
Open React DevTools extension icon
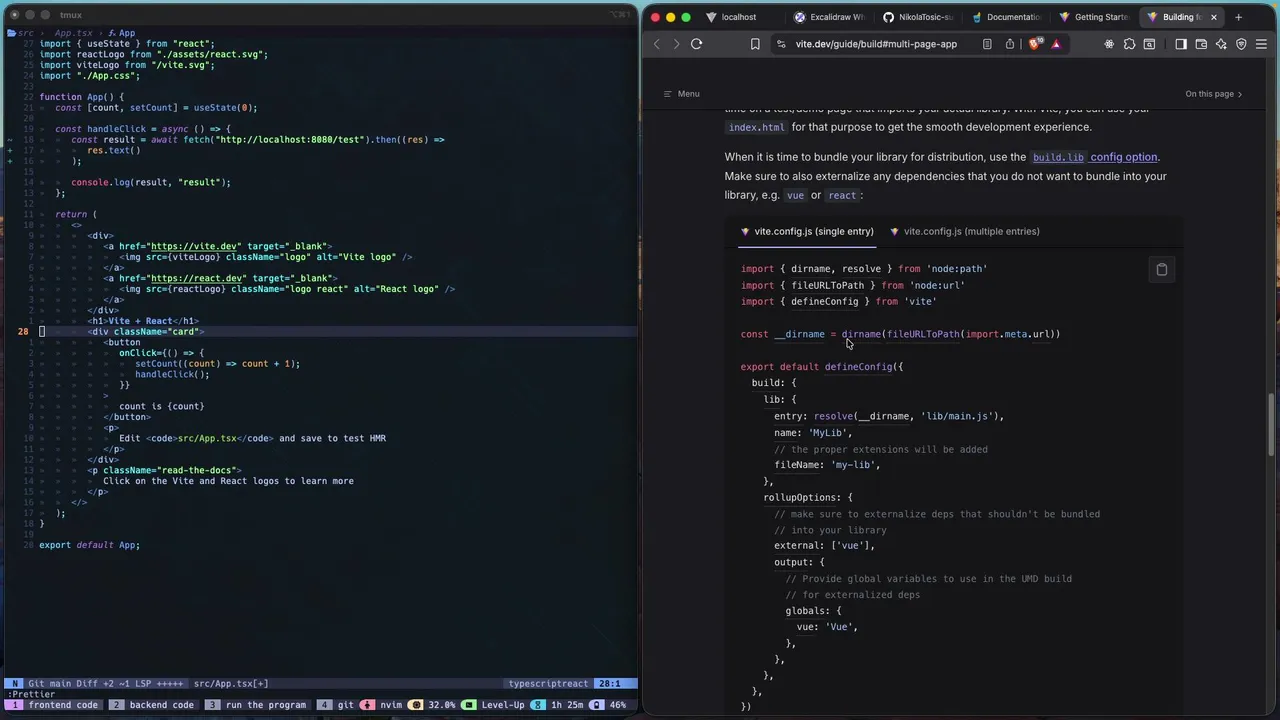1109,44
